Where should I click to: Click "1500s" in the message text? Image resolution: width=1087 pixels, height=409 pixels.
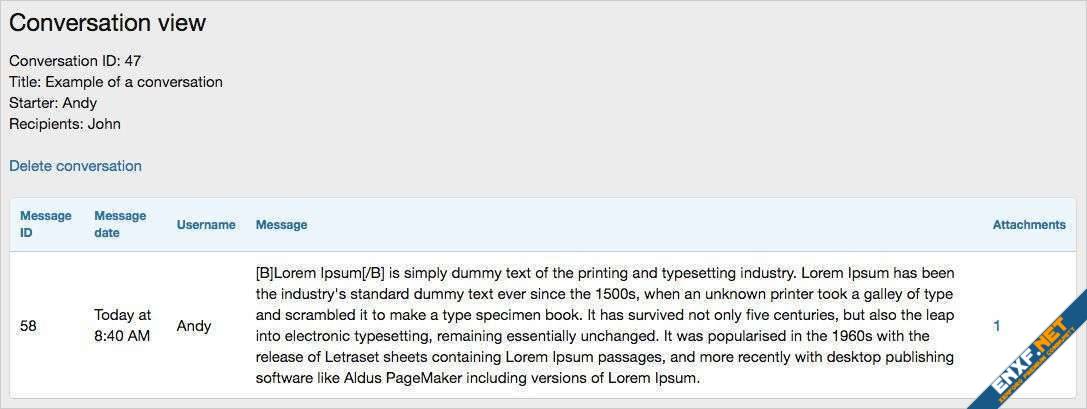(x=618, y=294)
